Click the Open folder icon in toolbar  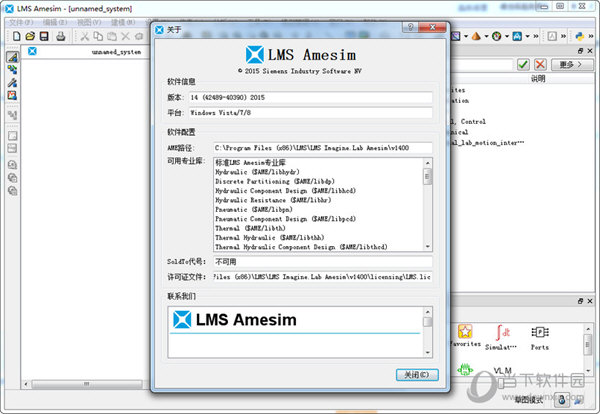coord(30,36)
